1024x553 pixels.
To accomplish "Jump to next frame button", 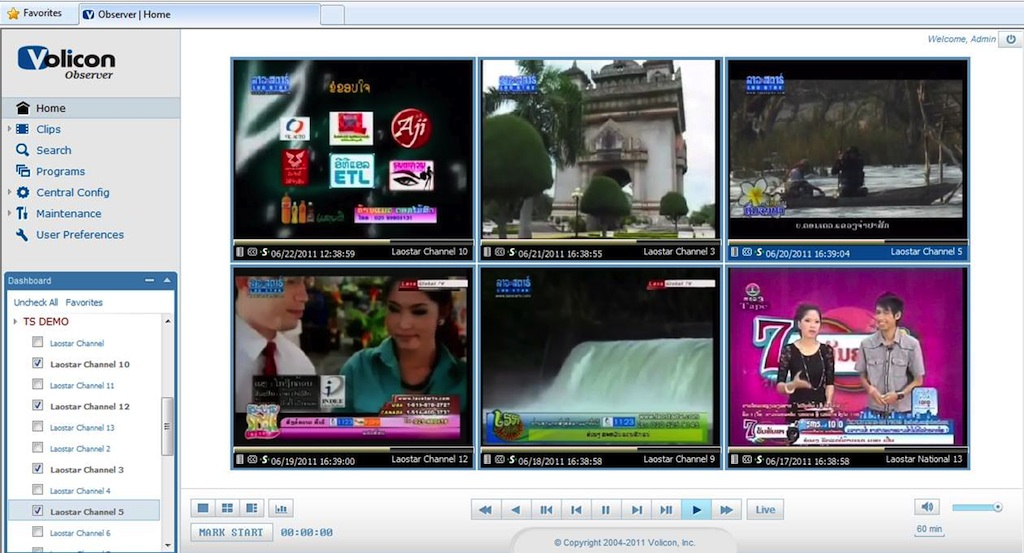I will [x=636, y=510].
